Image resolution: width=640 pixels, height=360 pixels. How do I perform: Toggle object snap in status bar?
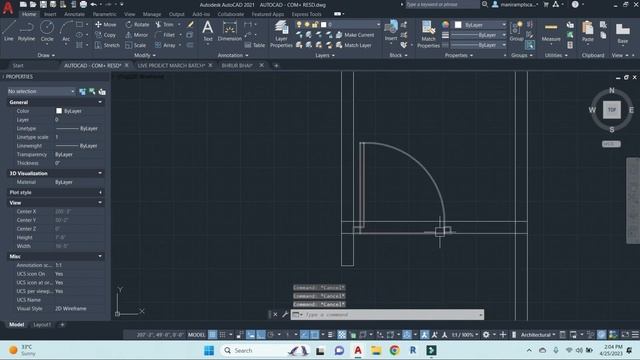(x=315, y=335)
